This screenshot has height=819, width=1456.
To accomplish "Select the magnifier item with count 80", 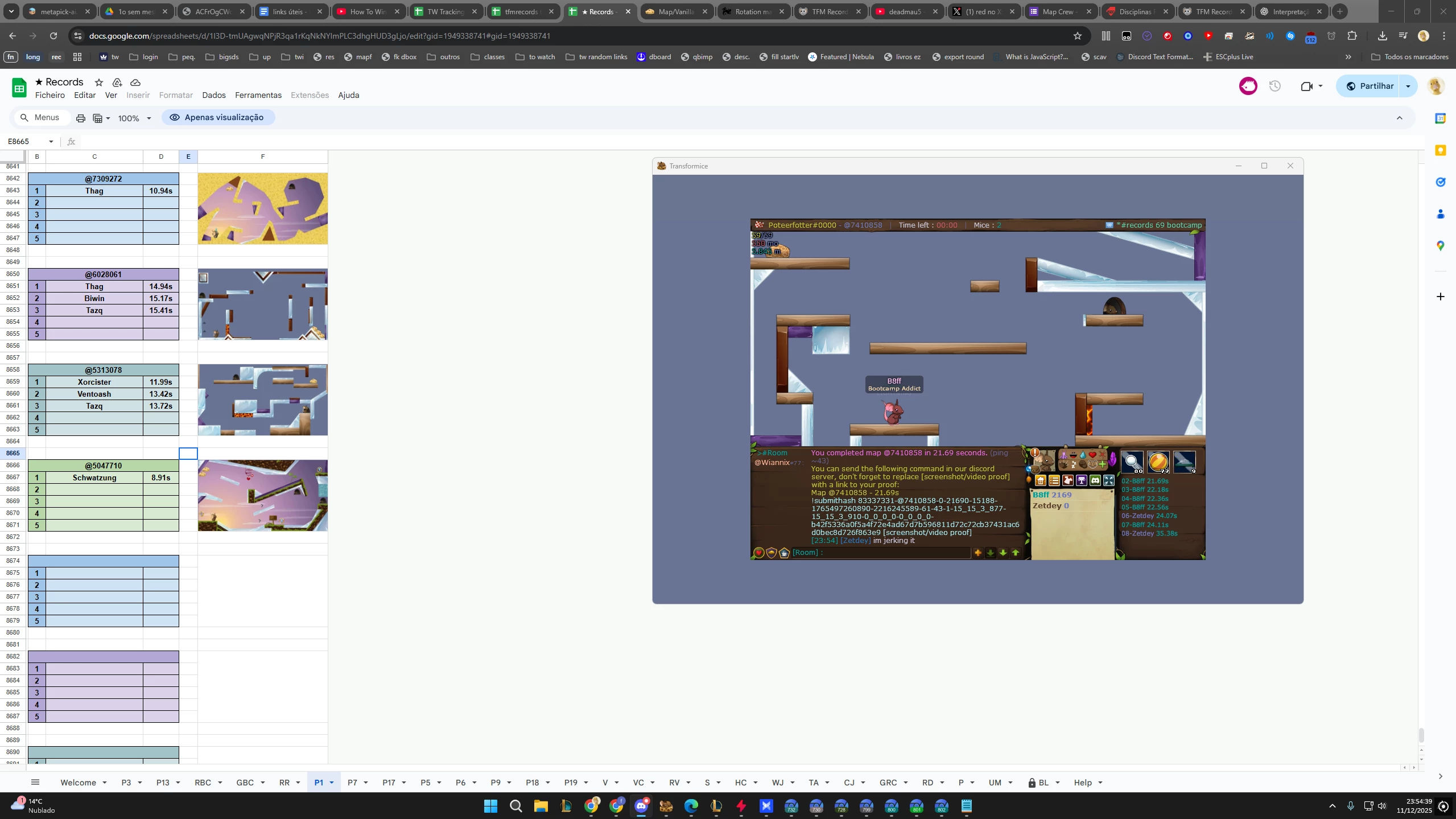I will [1132, 462].
